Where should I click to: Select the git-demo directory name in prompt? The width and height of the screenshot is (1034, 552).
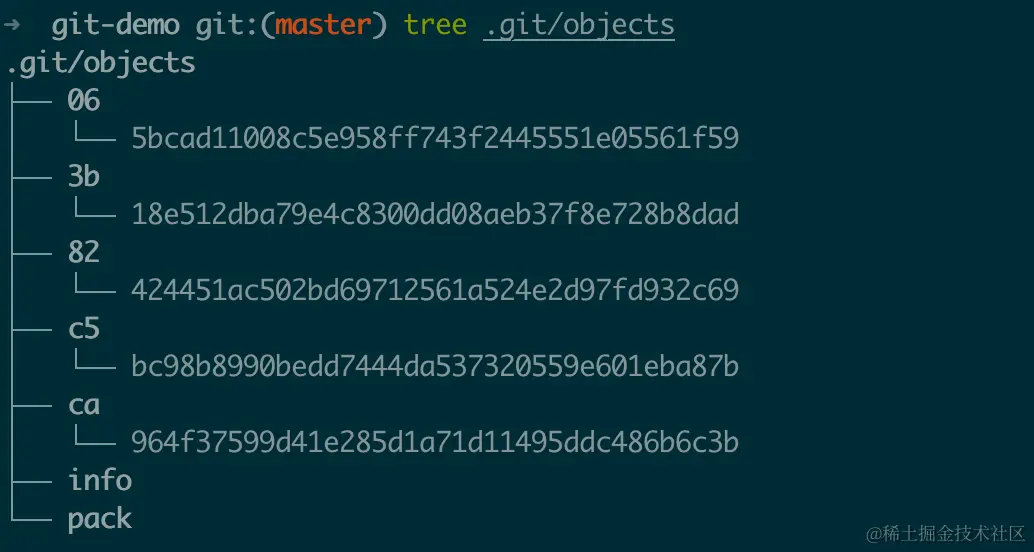(115, 26)
